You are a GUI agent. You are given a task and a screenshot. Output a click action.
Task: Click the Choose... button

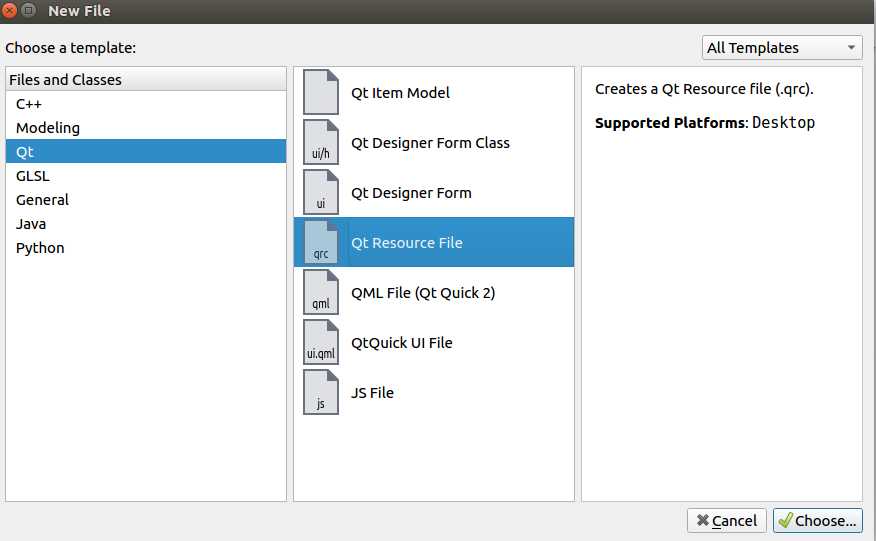(x=818, y=521)
